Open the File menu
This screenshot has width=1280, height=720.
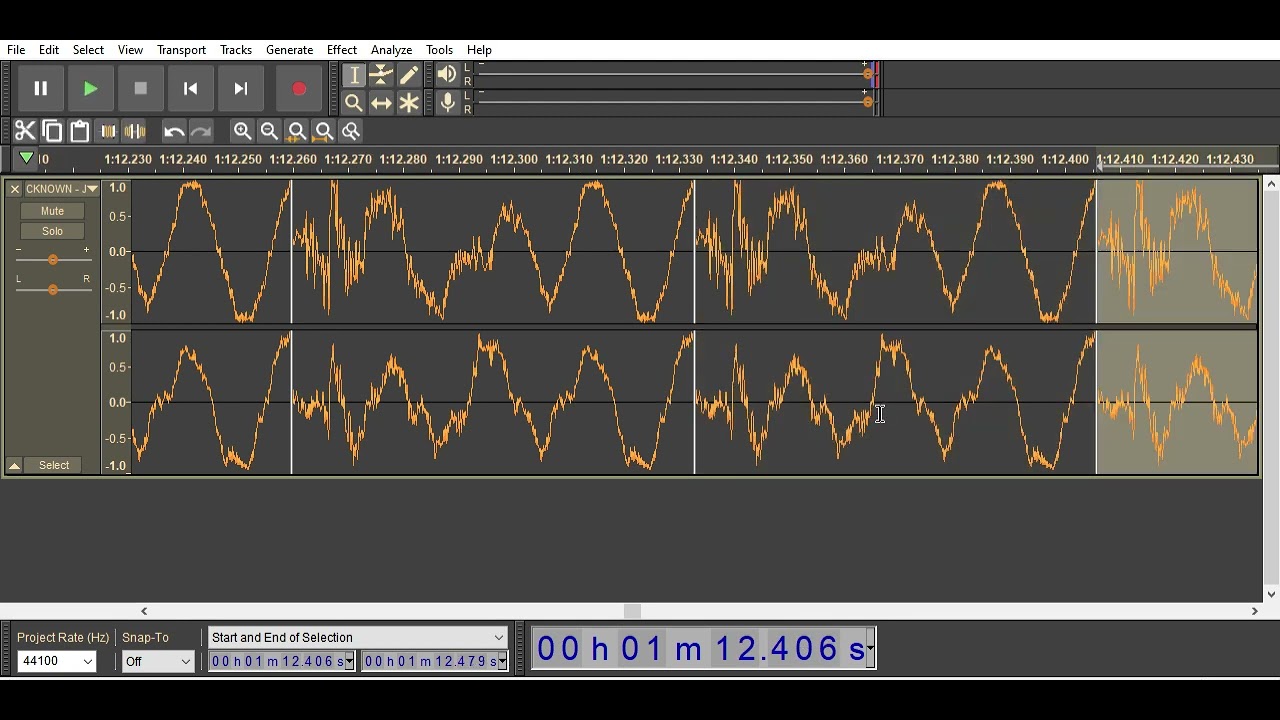click(x=16, y=50)
